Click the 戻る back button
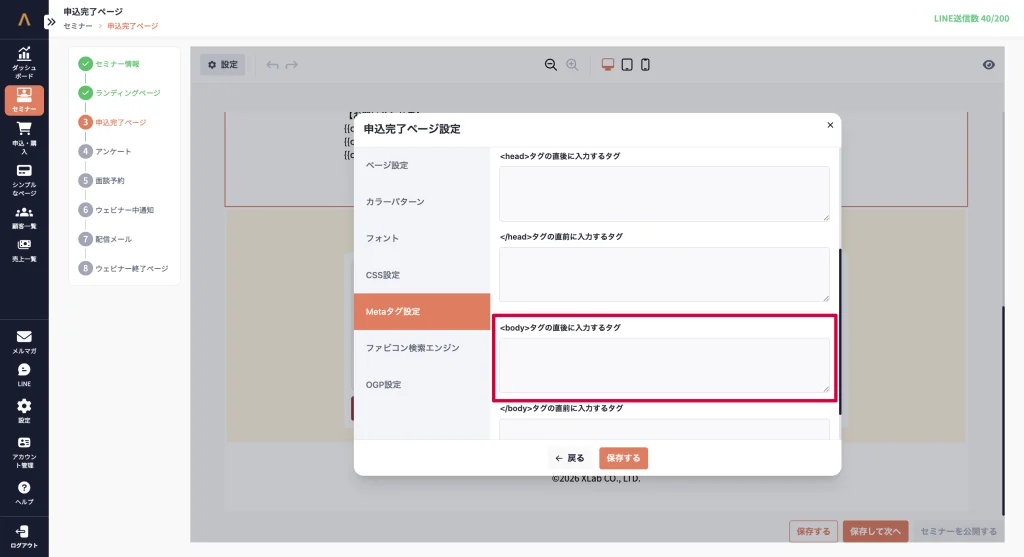1024x557 pixels. point(570,458)
